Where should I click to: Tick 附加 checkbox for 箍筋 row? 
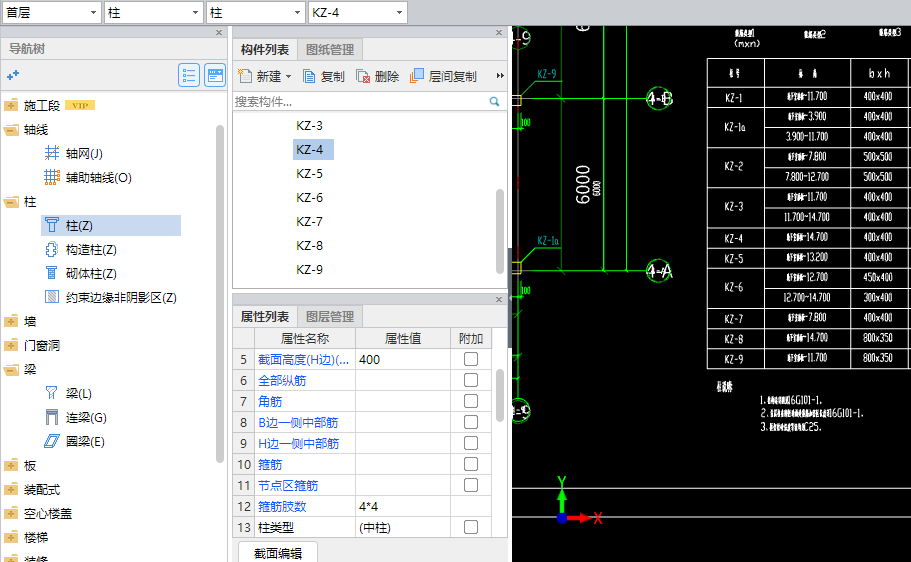(x=471, y=464)
